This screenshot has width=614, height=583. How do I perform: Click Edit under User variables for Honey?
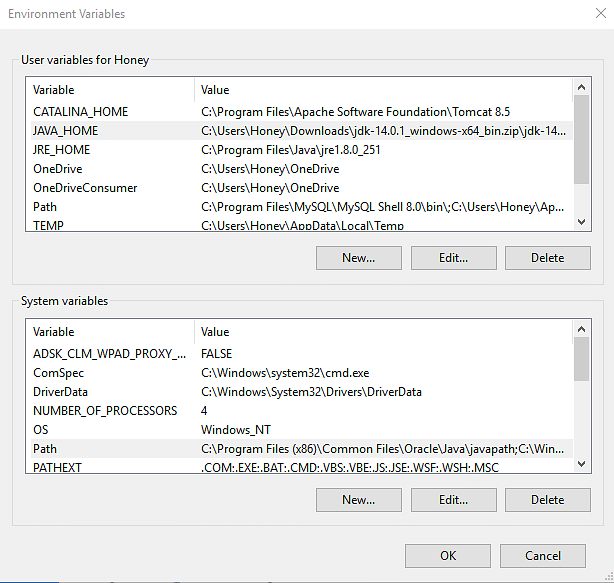click(x=453, y=258)
